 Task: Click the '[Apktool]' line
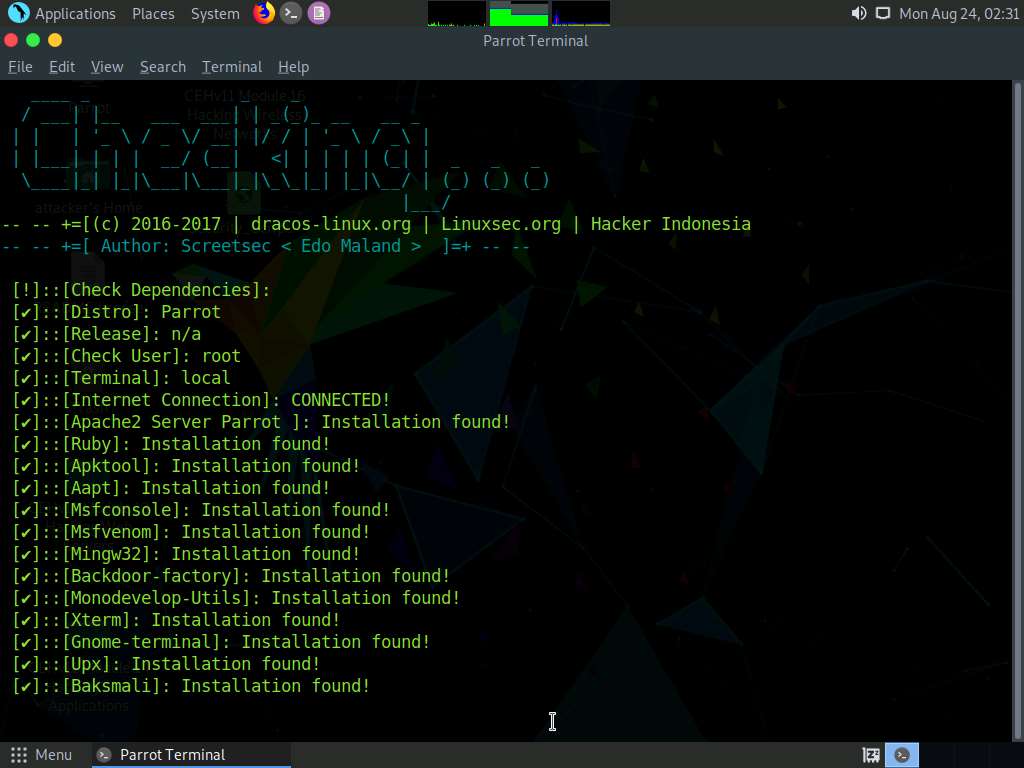(x=186, y=466)
